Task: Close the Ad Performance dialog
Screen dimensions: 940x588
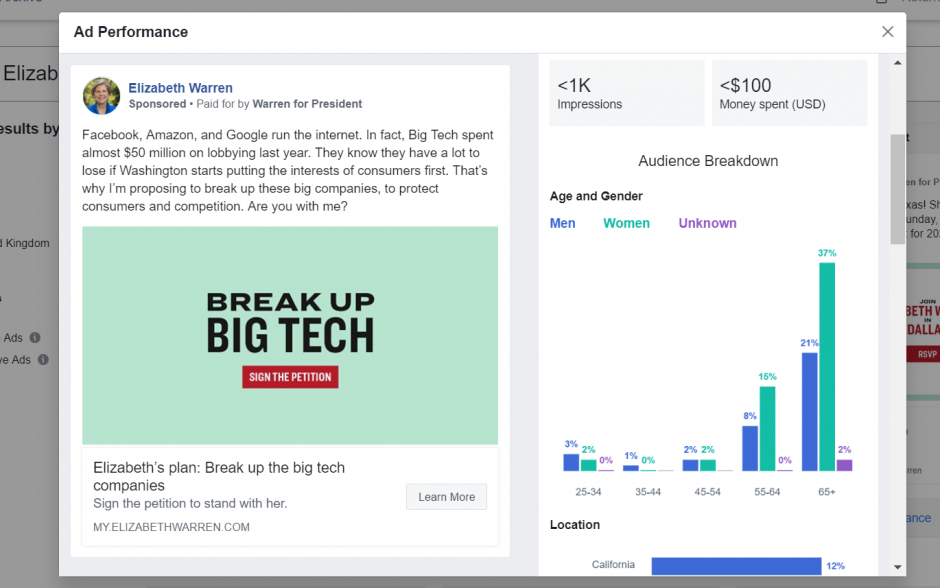Action: 888,32
